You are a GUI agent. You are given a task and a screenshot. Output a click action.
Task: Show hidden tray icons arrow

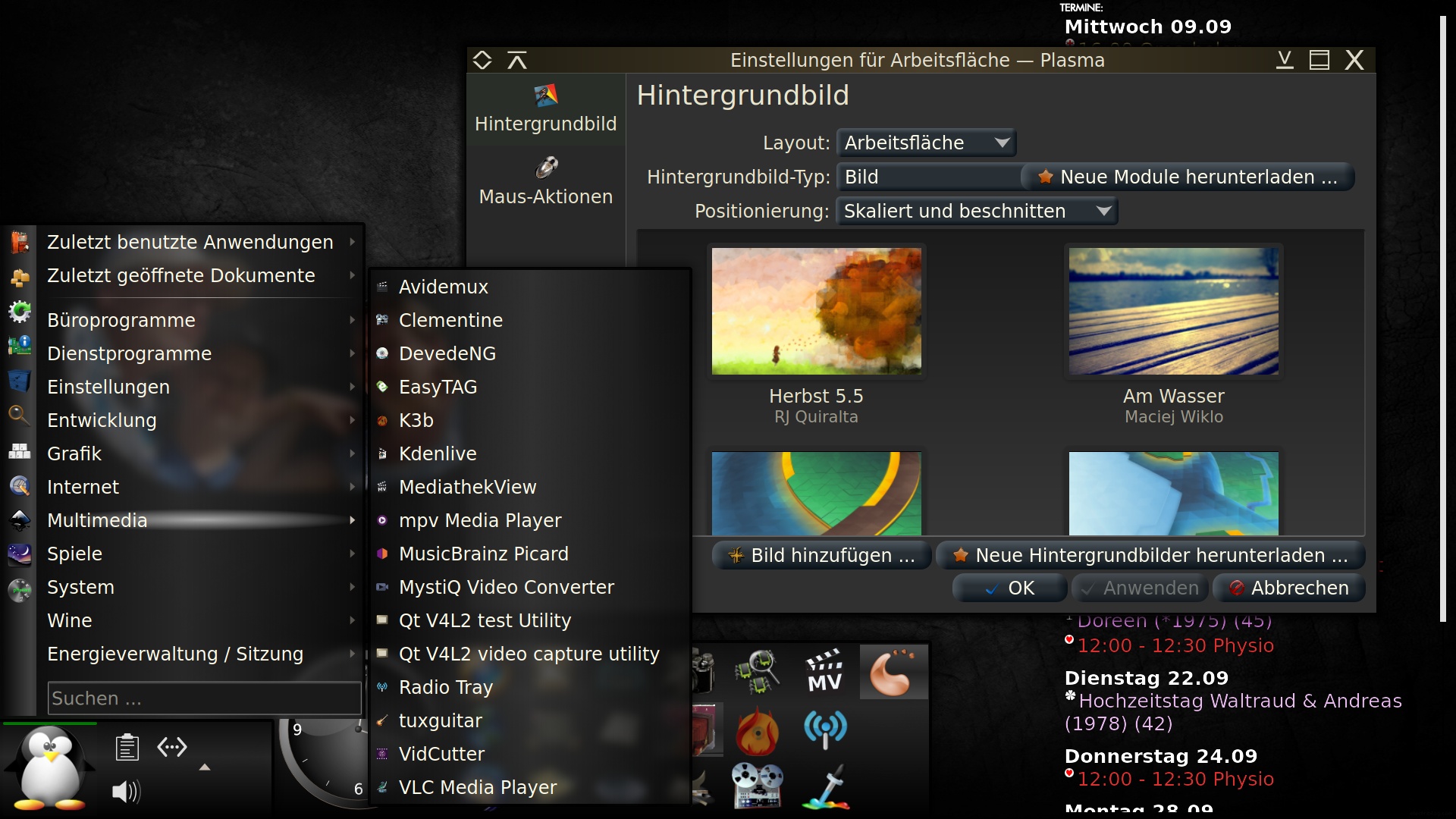click(204, 767)
